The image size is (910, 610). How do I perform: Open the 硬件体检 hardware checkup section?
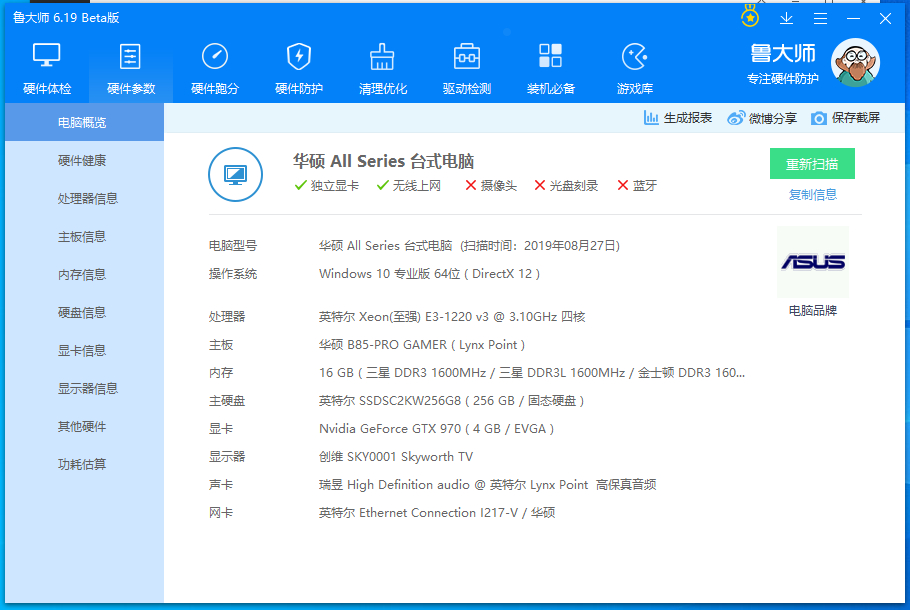click(x=47, y=69)
